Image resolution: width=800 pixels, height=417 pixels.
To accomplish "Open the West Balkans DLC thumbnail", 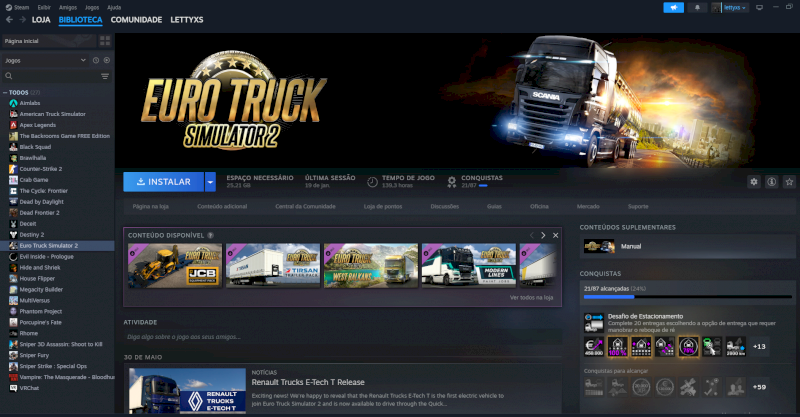I will pos(371,265).
